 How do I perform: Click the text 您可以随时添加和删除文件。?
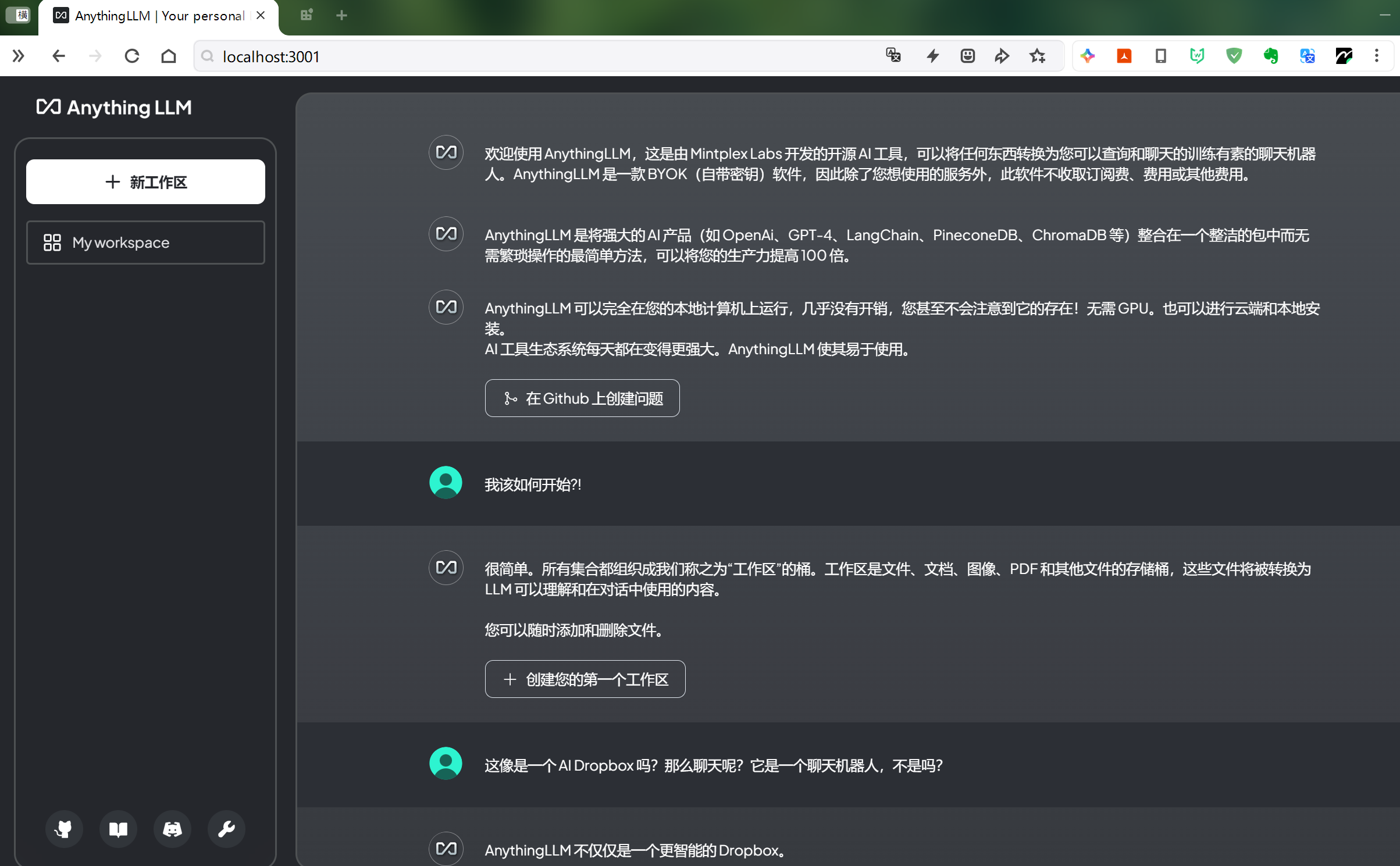pyautogui.click(x=575, y=630)
